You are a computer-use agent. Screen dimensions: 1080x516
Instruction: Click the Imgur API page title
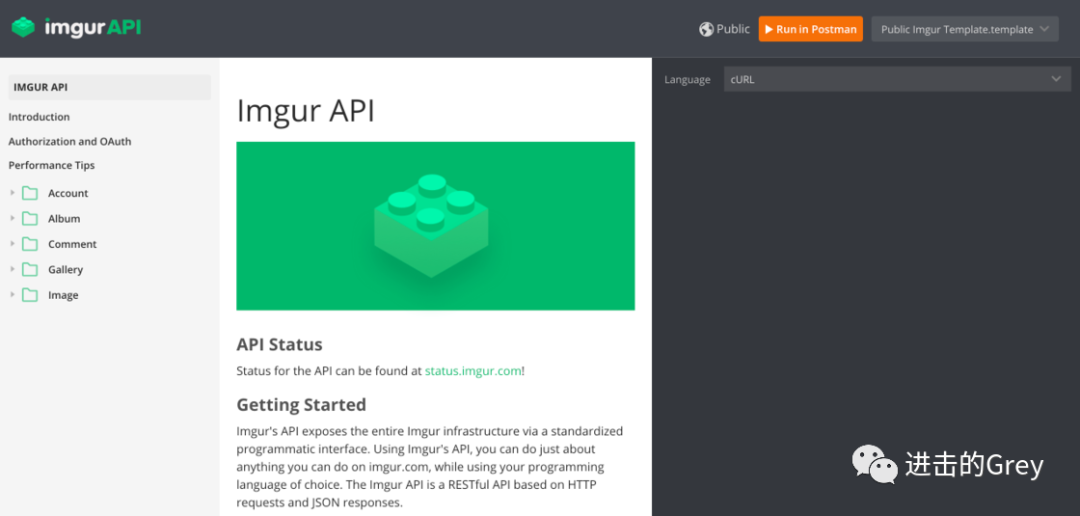pyautogui.click(x=306, y=111)
